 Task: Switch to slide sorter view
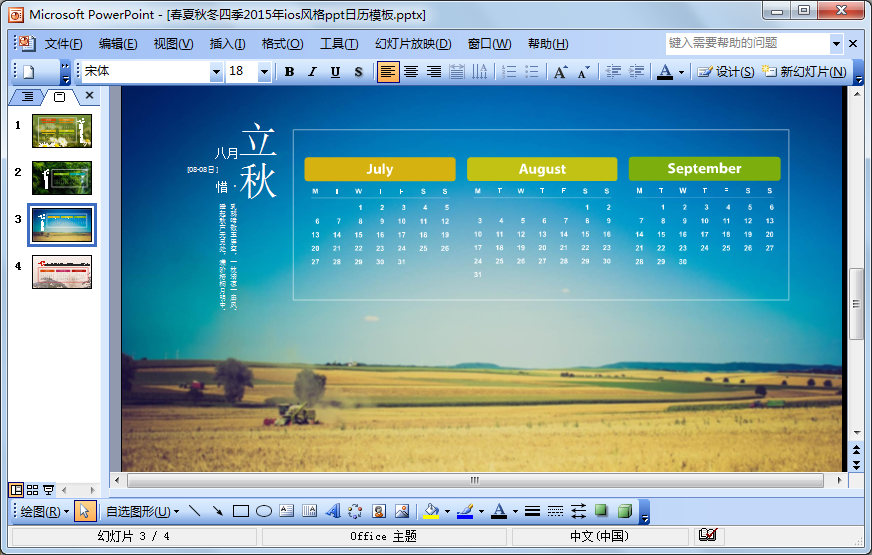(x=32, y=490)
